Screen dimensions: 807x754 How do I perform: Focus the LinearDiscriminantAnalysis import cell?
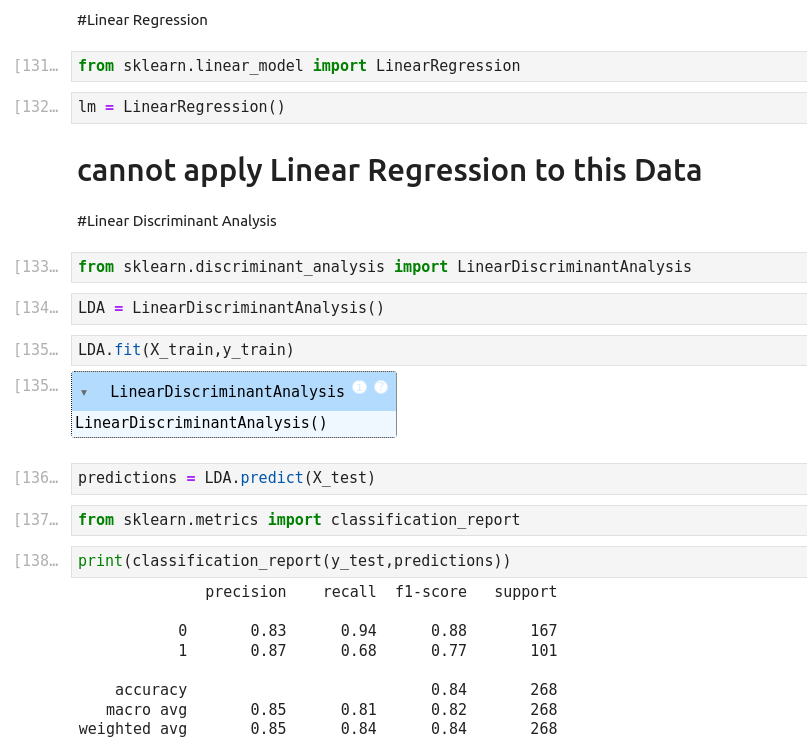pyautogui.click(x=438, y=267)
